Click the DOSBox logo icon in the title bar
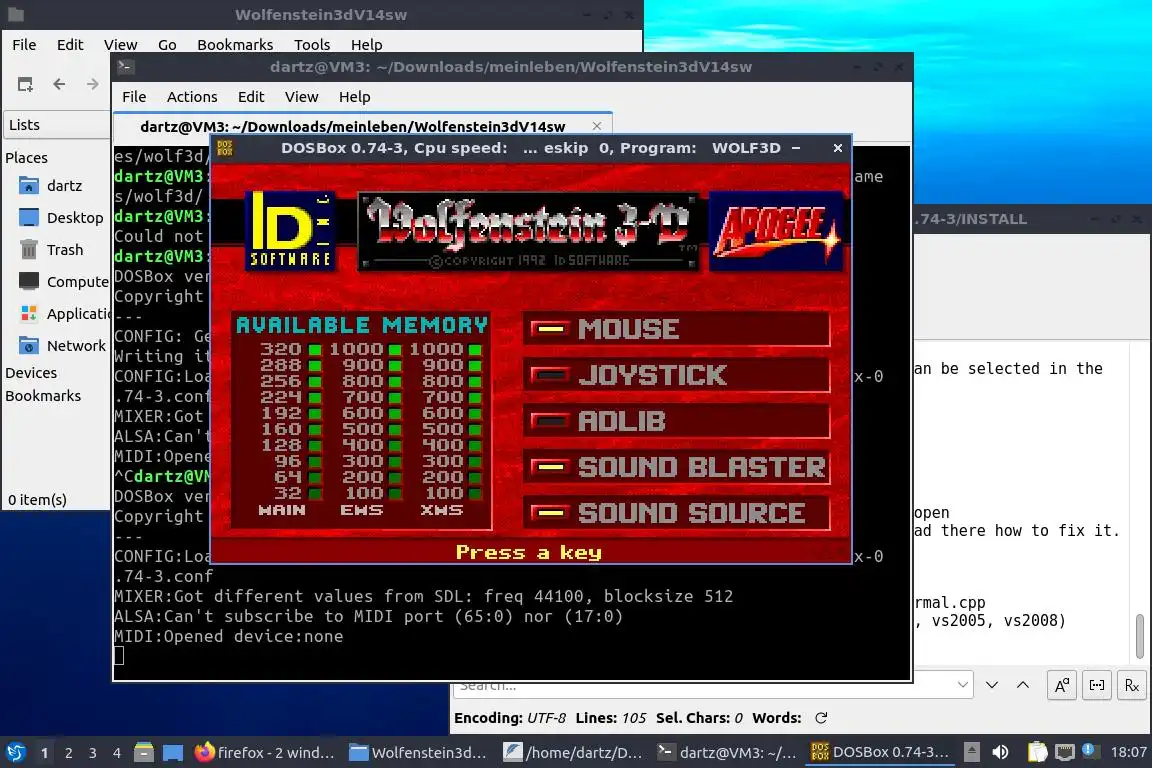 point(225,148)
